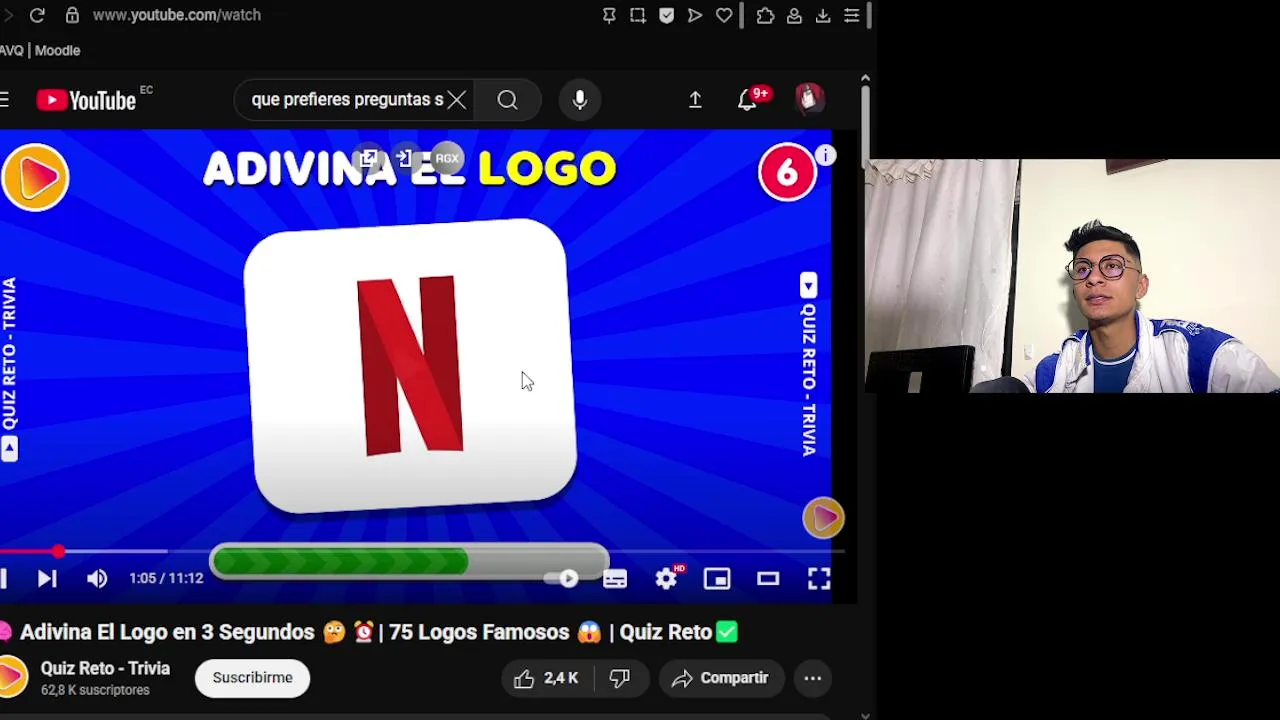Click the 62,8 K suscriptores text
1280x720 pixels.
click(95, 690)
